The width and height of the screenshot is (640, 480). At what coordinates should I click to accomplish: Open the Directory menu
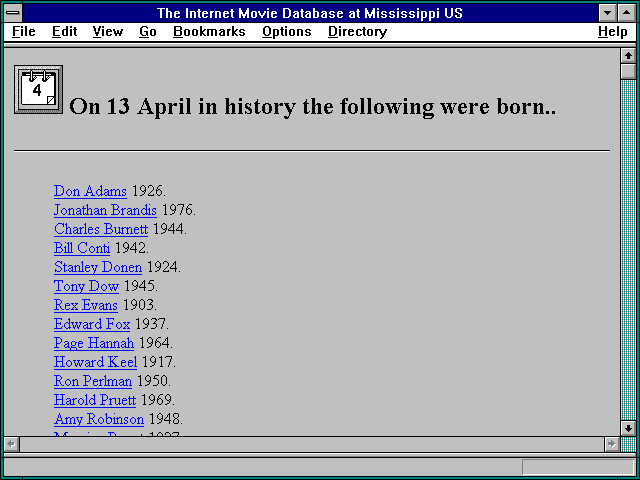(358, 31)
